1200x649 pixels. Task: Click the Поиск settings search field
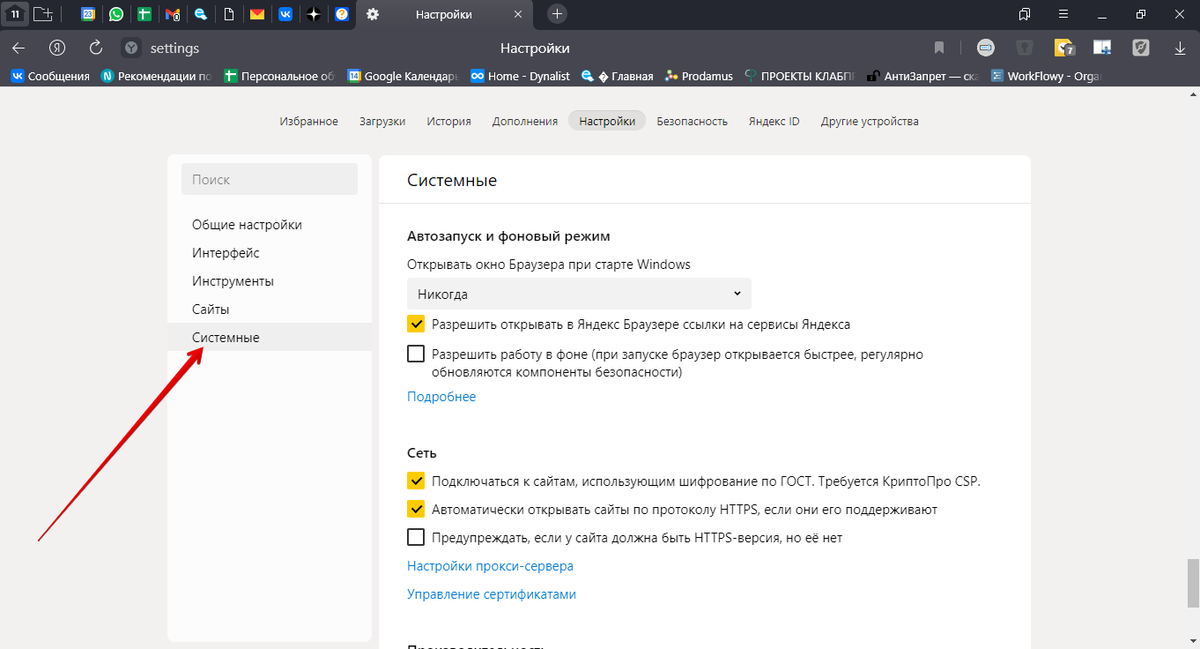pos(269,179)
